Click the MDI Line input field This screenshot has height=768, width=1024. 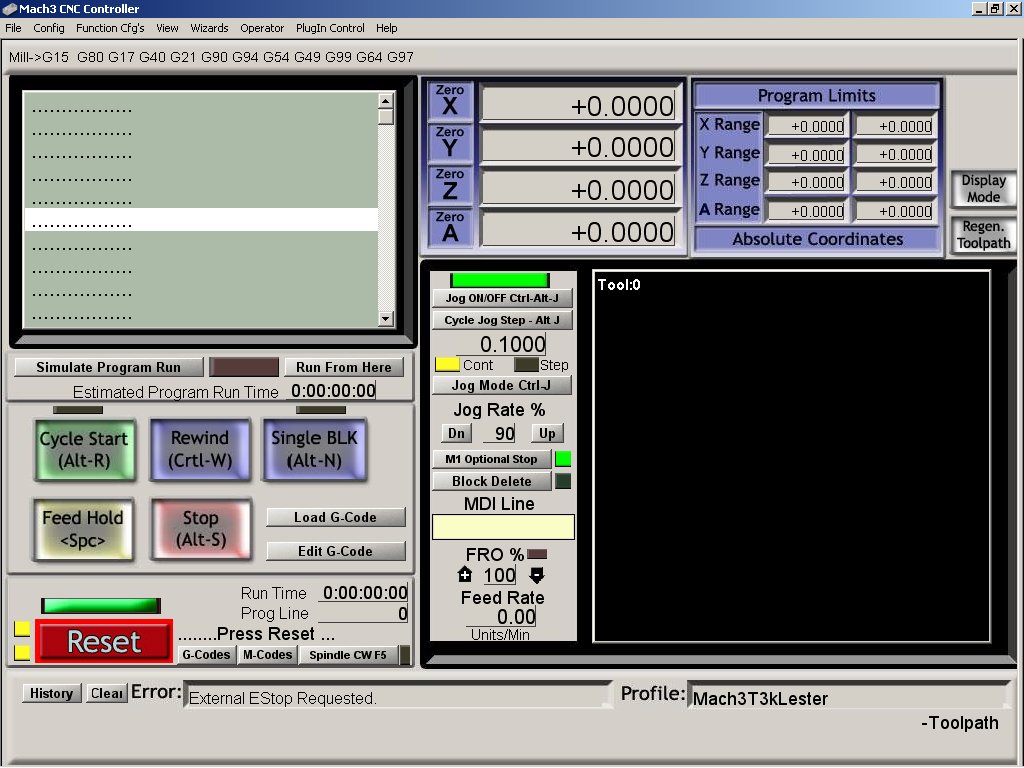(503, 527)
